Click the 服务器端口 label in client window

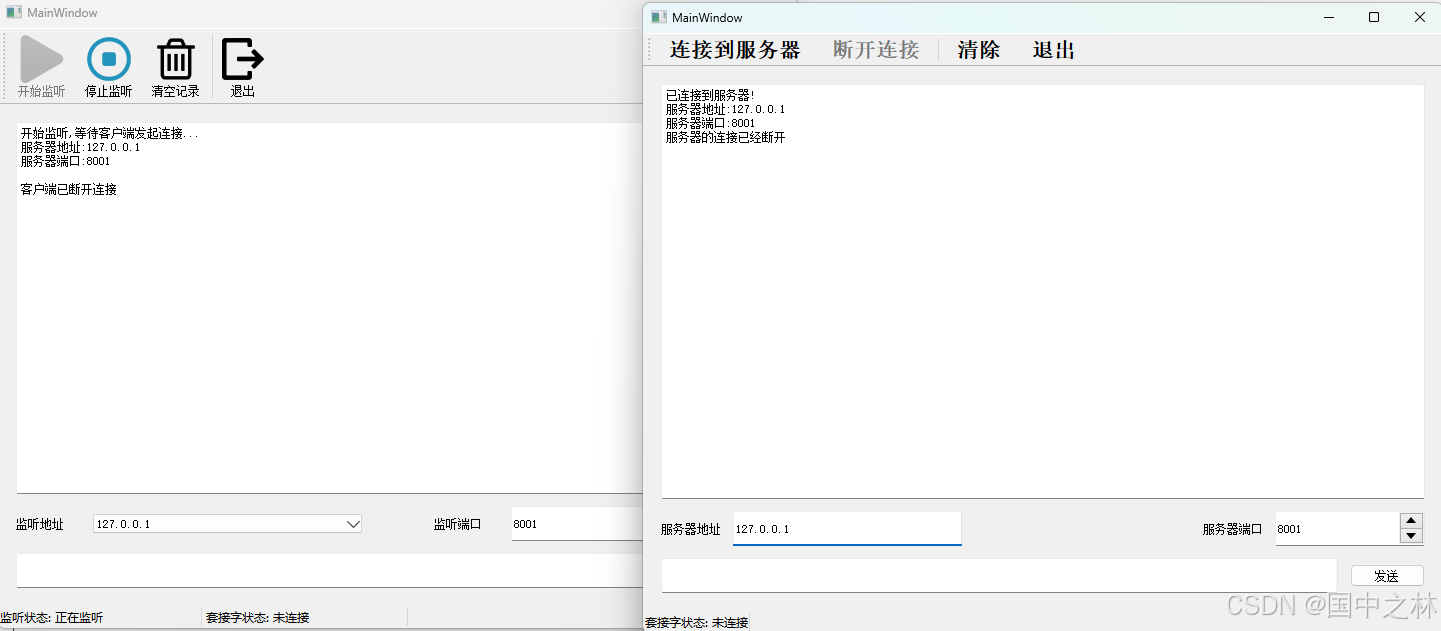coord(1233,529)
